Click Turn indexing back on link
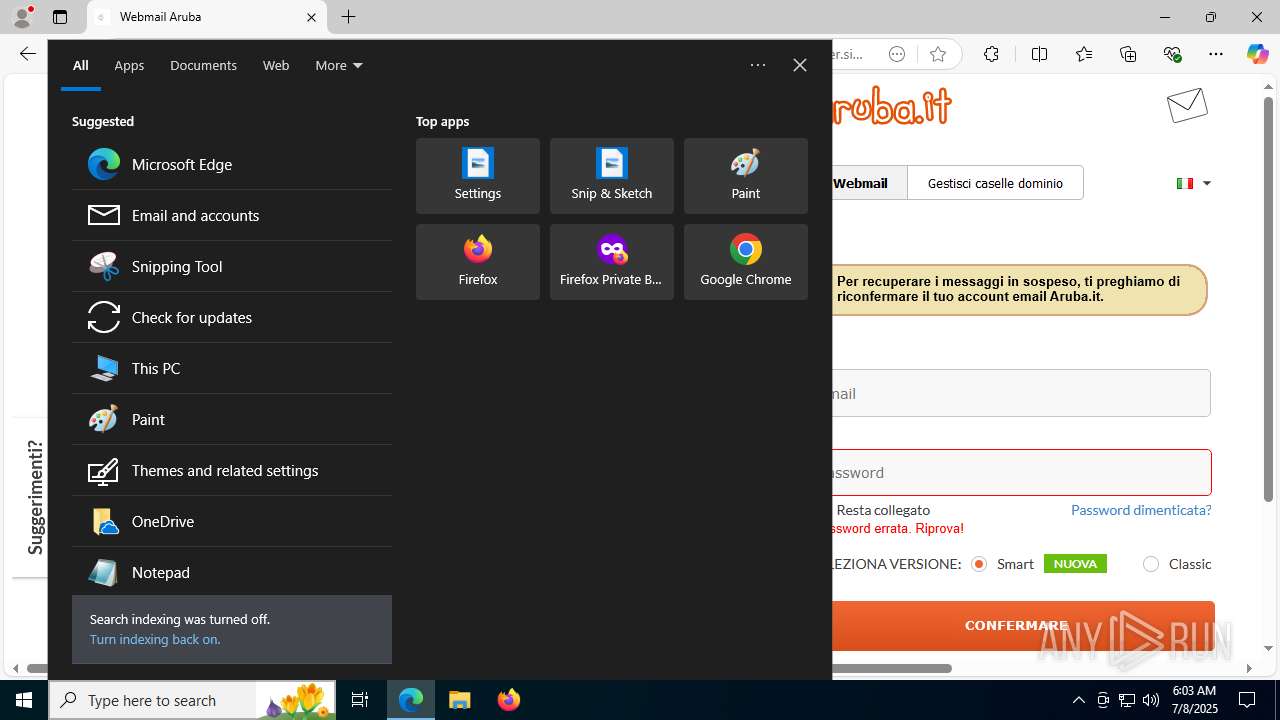This screenshot has width=1280, height=720. 155,639
